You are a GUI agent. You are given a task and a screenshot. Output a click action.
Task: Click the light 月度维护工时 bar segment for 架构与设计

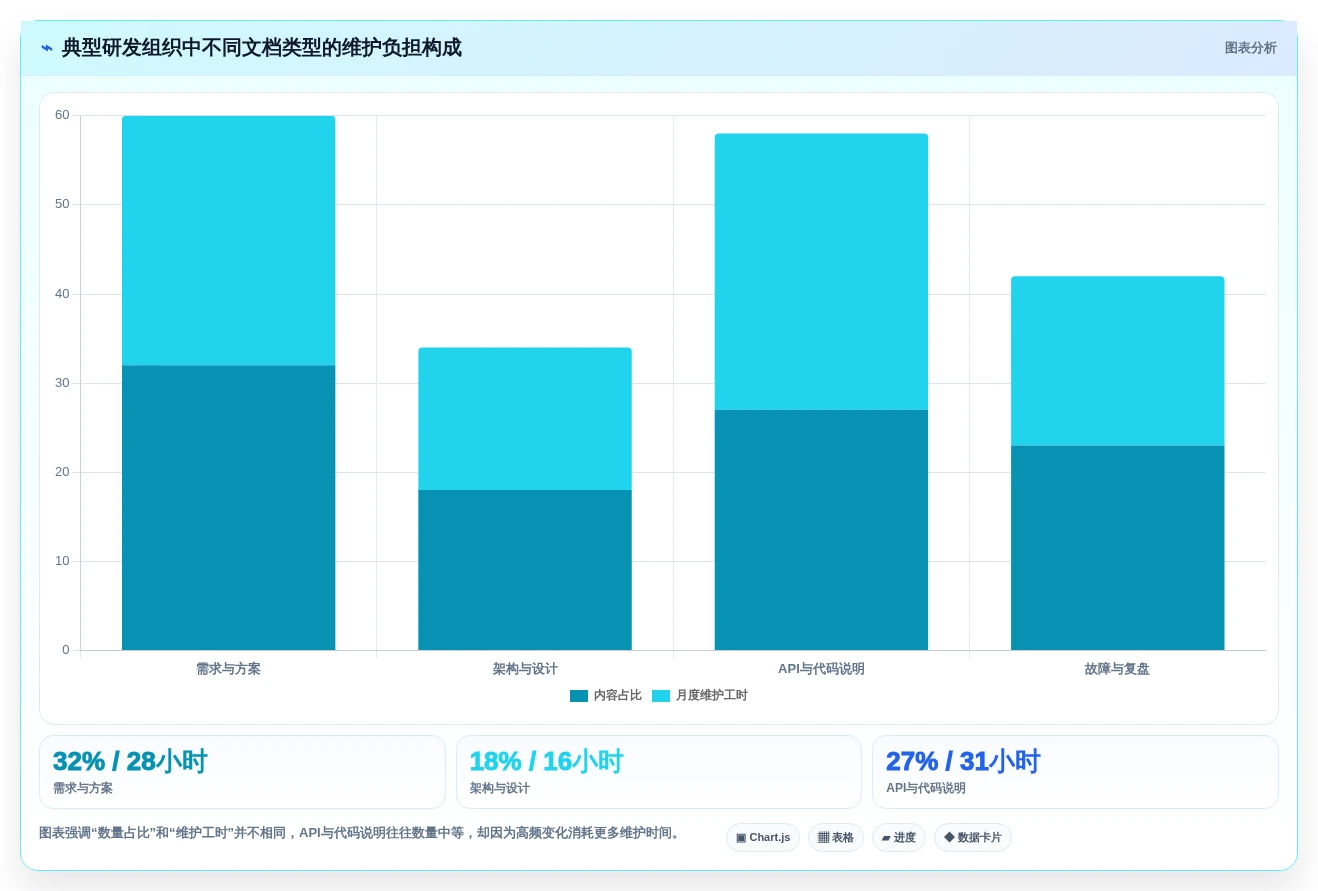(x=525, y=419)
